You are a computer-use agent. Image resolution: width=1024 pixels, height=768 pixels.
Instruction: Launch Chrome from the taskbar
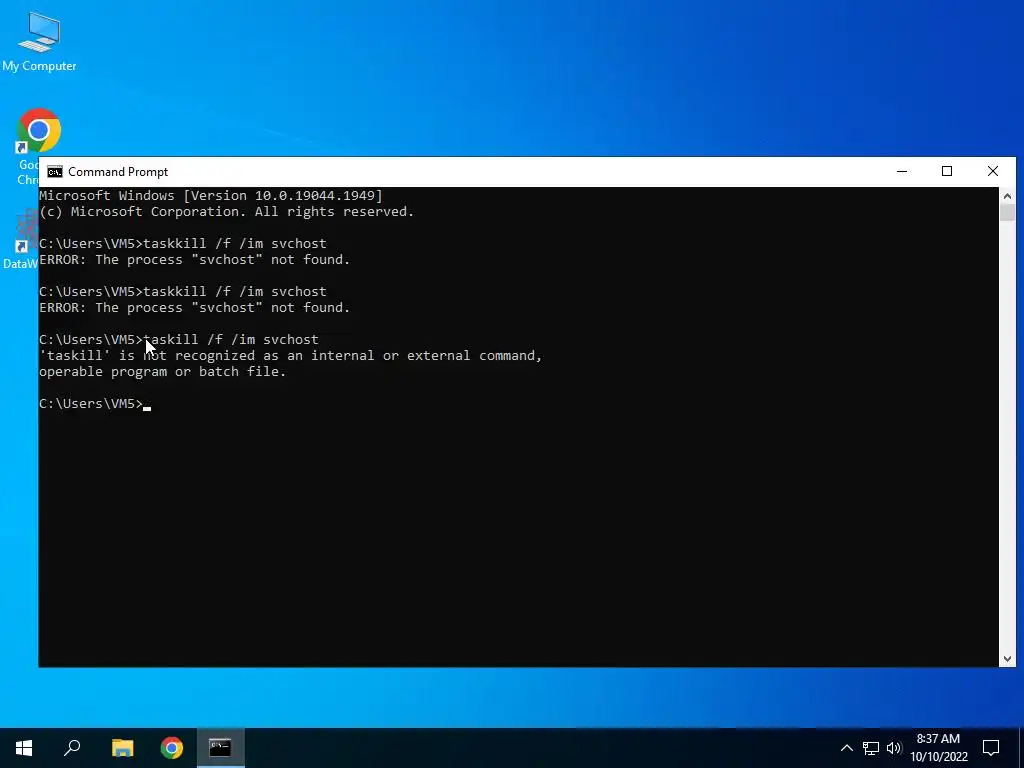(x=172, y=748)
